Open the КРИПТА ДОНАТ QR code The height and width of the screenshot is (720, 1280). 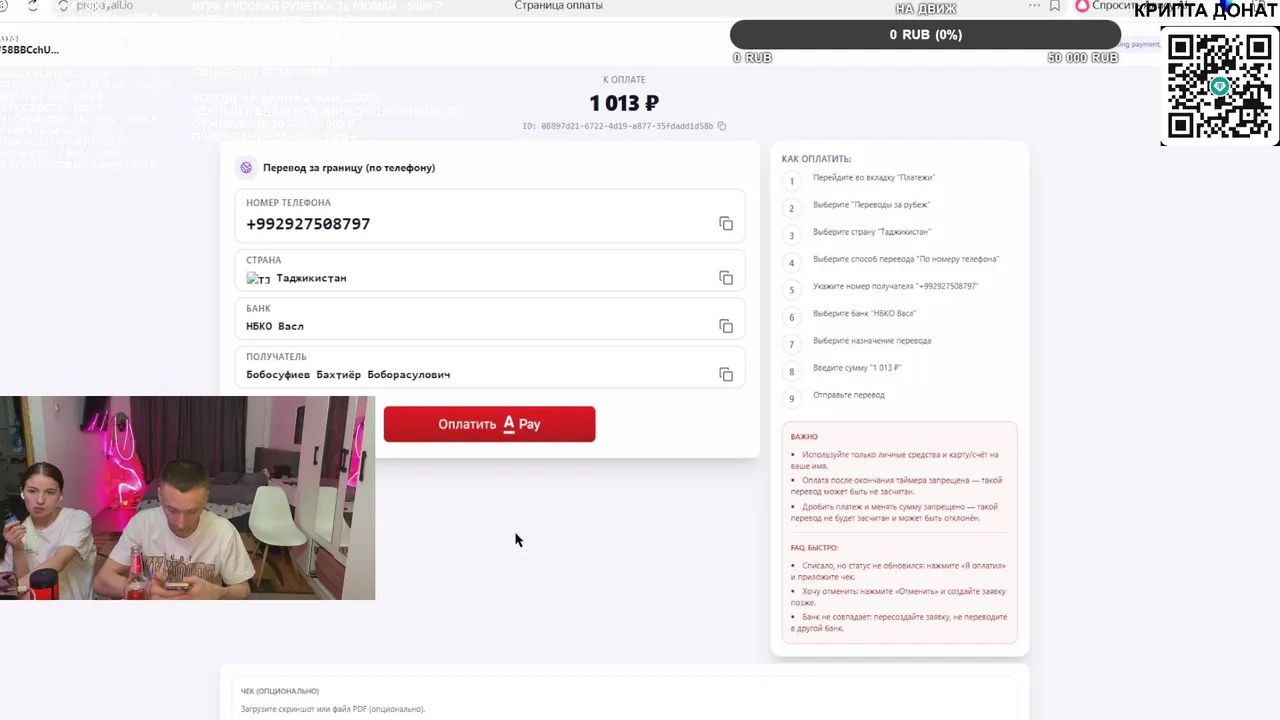(x=1220, y=87)
